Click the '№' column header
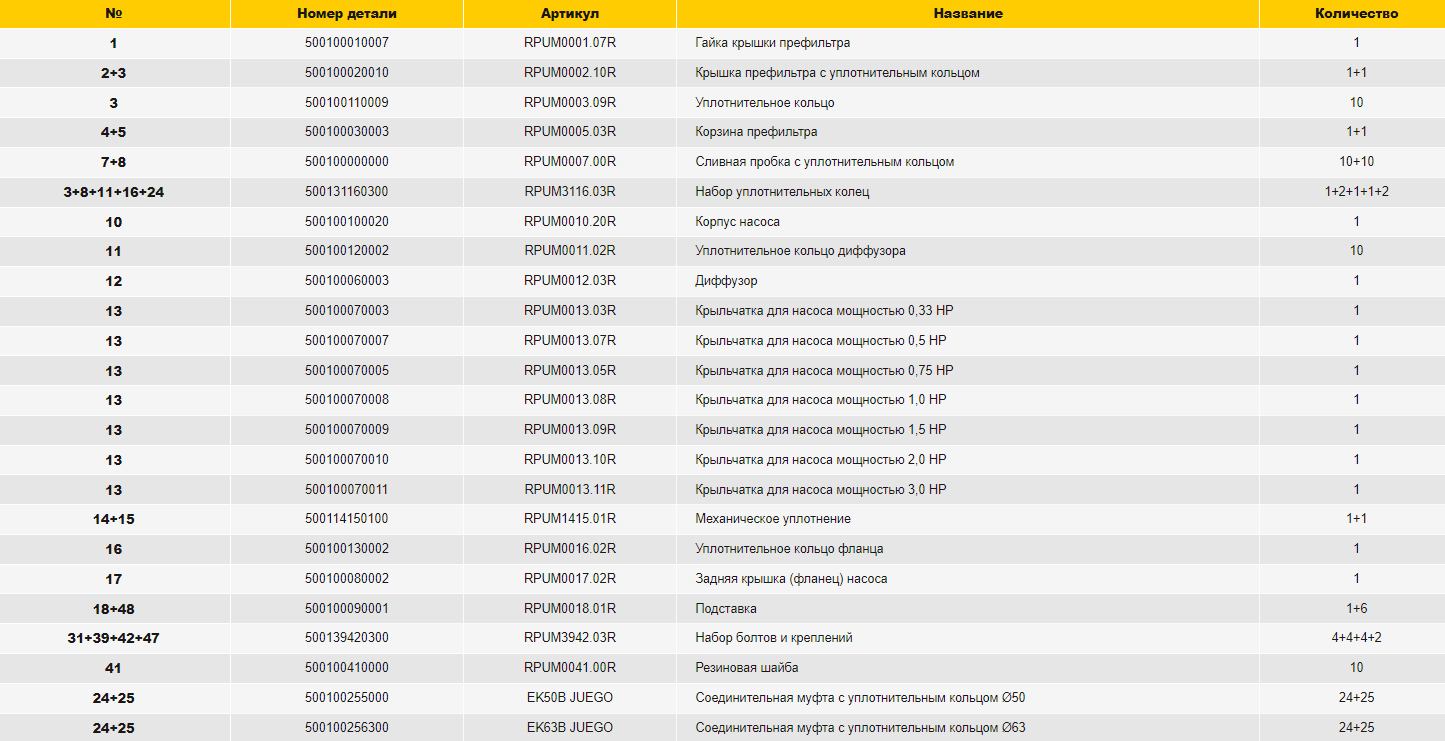 coord(114,14)
